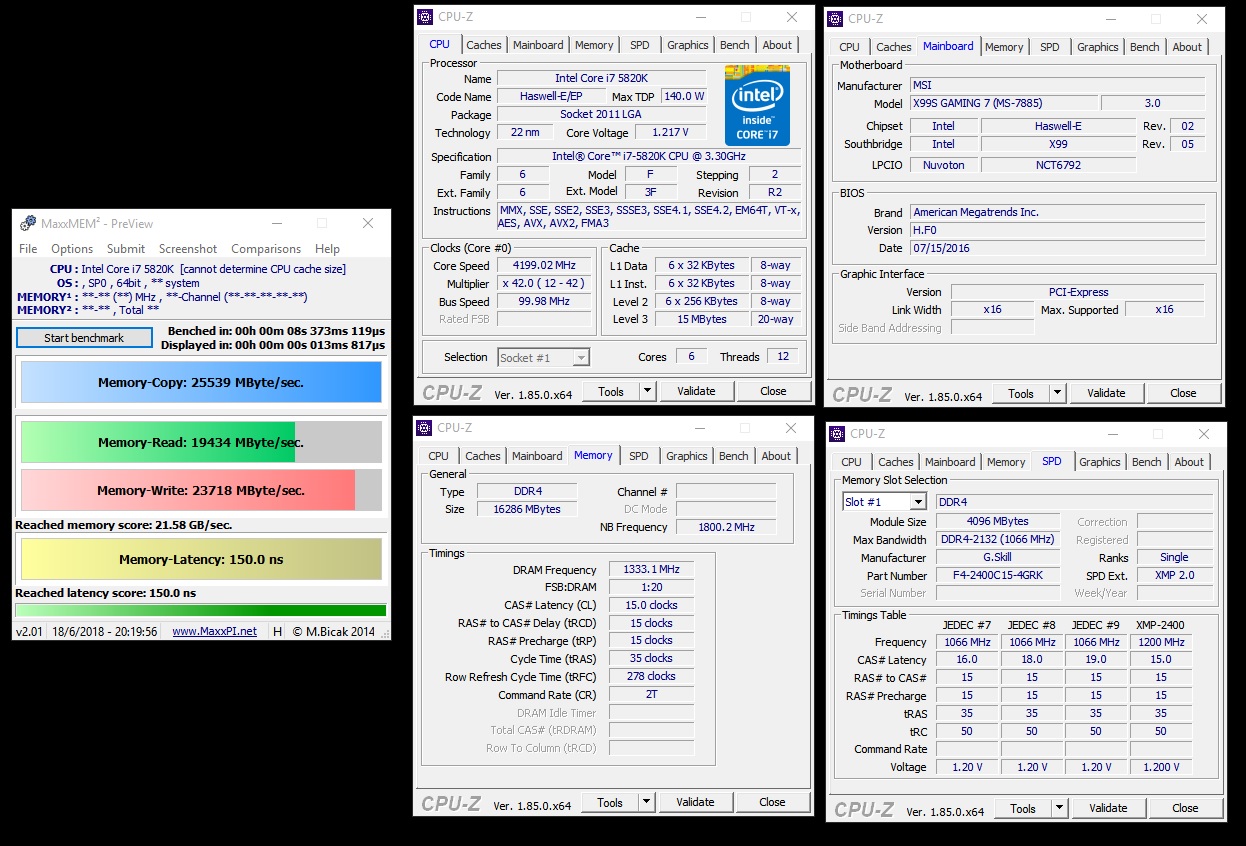Switch to Memory tab in Mainboard window

1004,47
